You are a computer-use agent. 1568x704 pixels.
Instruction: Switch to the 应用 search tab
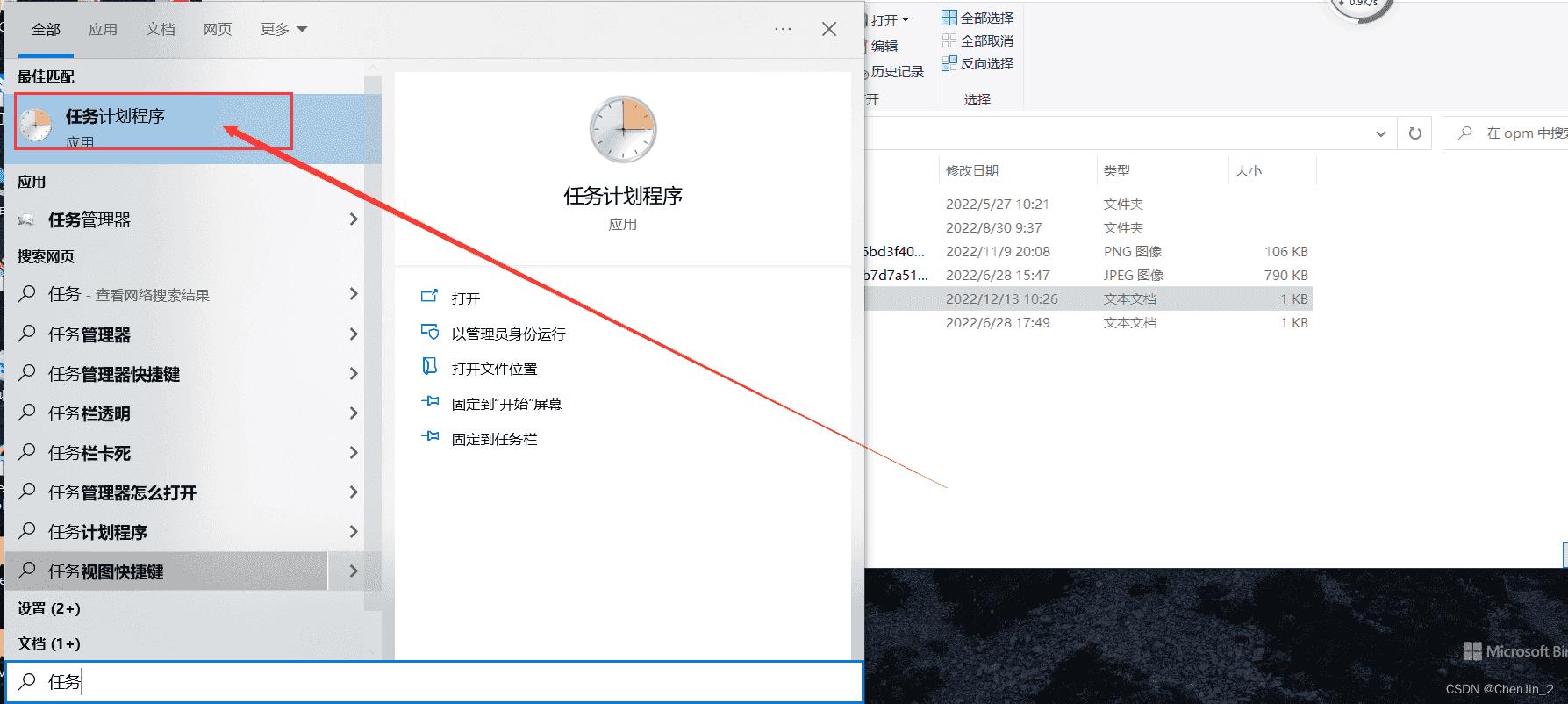(103, 29)
